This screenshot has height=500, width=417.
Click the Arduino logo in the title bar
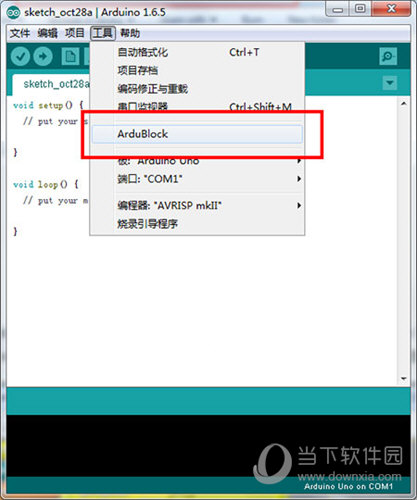(14, 12)
